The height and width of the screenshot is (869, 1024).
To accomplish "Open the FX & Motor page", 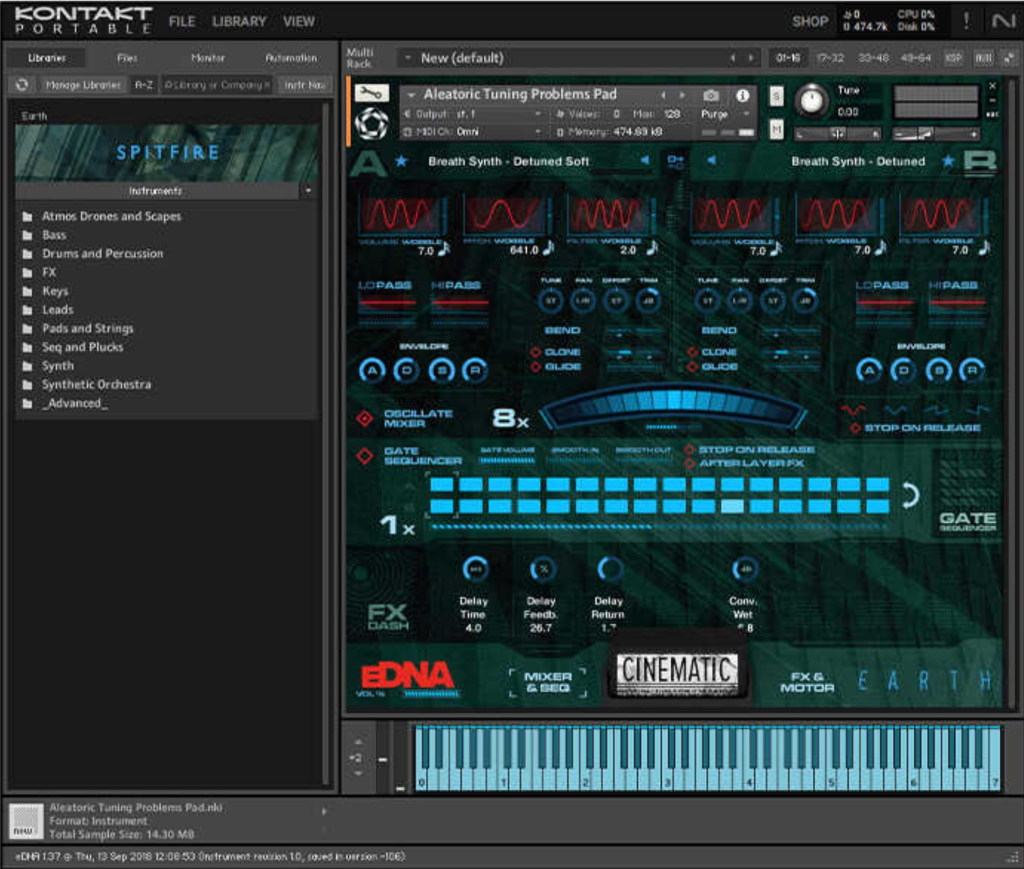I will click(x=807, y=682).
